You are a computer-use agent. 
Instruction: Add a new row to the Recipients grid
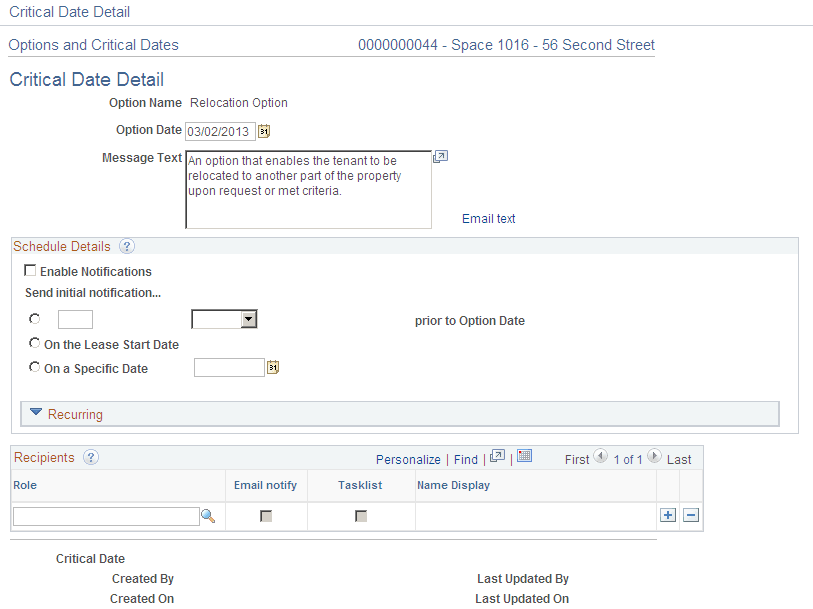(667, 515)
